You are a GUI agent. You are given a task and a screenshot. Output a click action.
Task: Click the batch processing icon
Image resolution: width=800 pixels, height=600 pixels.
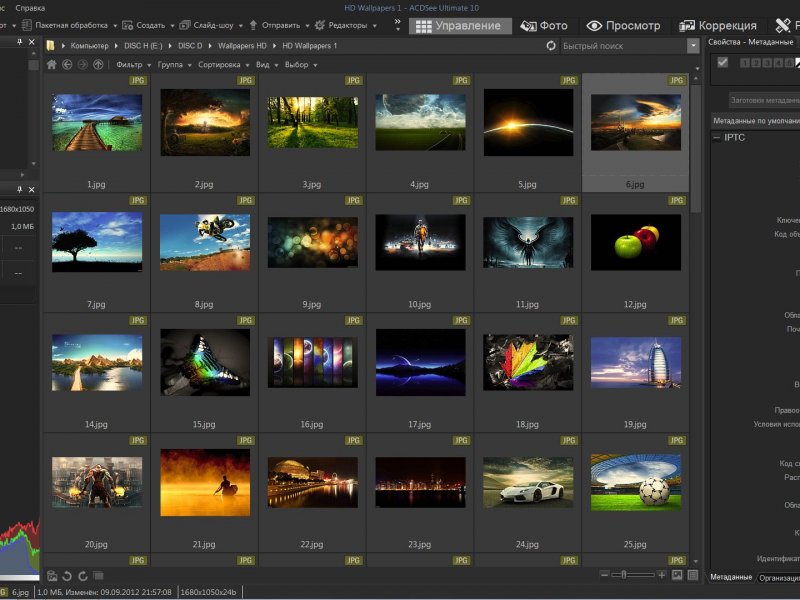pos(27,25)
